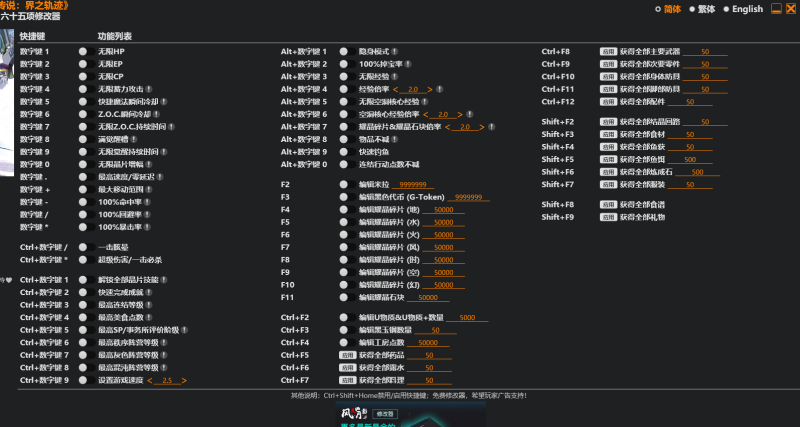Toggle 编辑黑色代币 (G-Token) switch
Image resolution: width=800 pixels, height=427 pixels.
(348, 197)
